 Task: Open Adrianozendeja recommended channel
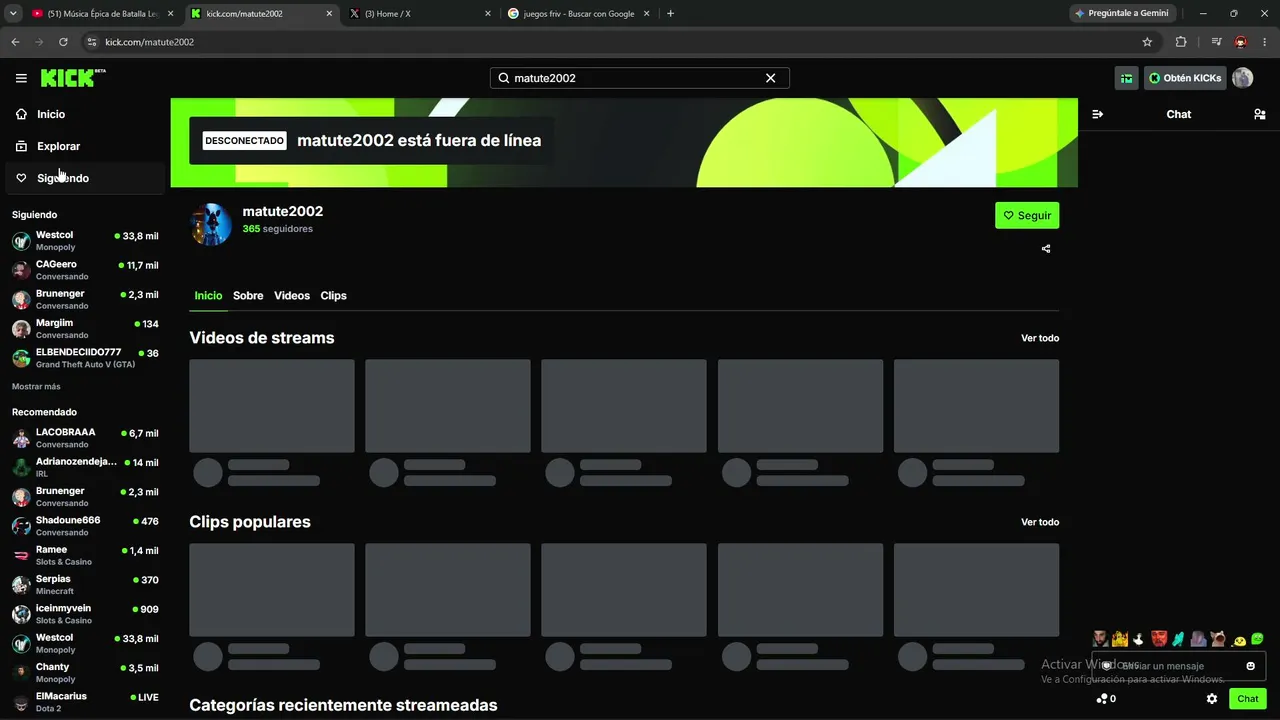click(x=85, y=467)
